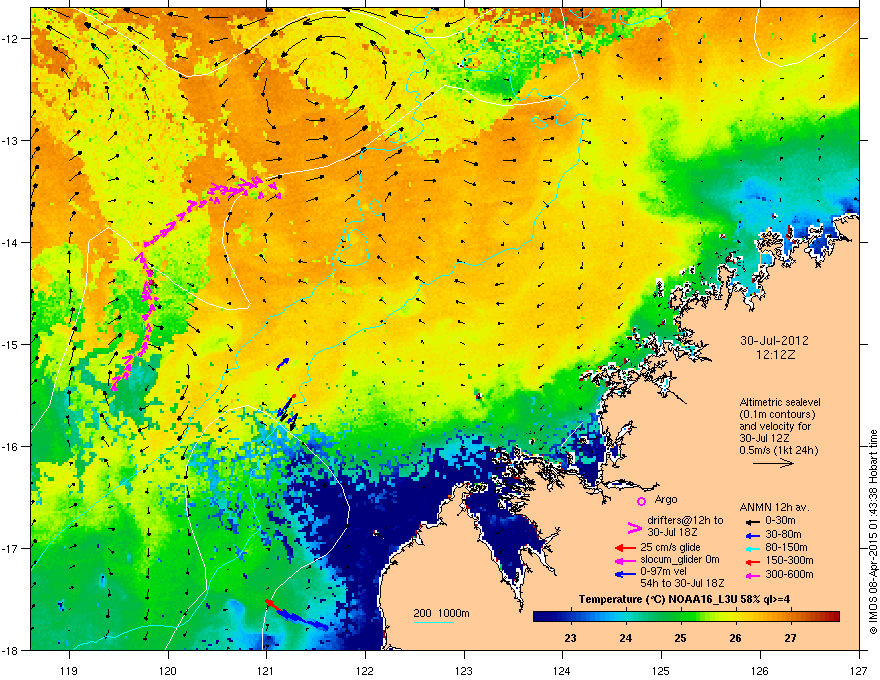This screenshot has height=680, width=880.
Task: Click the '24' colour bar tick label
Action: click(x=626, y=638)
